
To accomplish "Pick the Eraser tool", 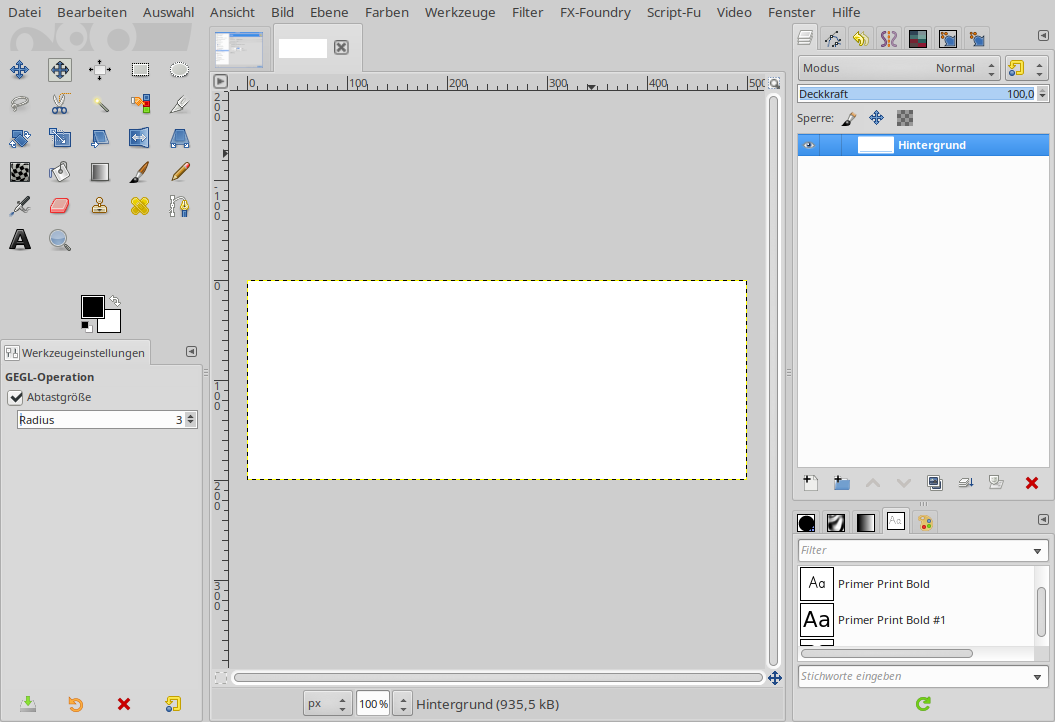I will [x=60, y=206].
